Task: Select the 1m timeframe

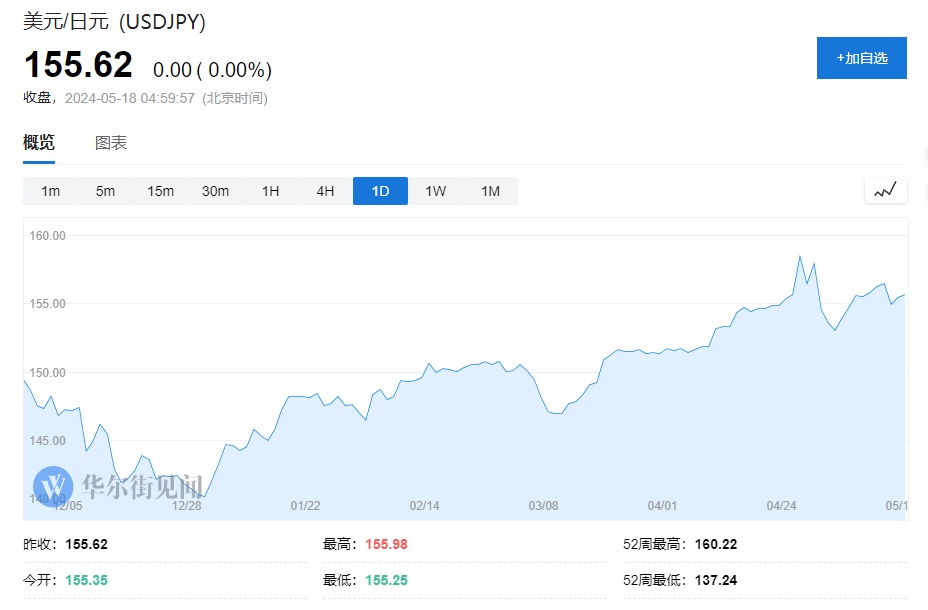Action: (x=50, y=191)
